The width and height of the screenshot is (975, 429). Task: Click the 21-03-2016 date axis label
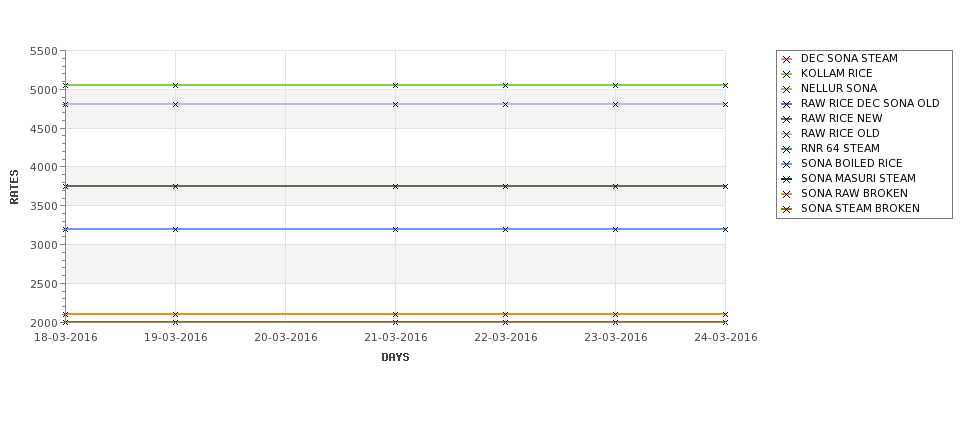click(x=395, y=338)
